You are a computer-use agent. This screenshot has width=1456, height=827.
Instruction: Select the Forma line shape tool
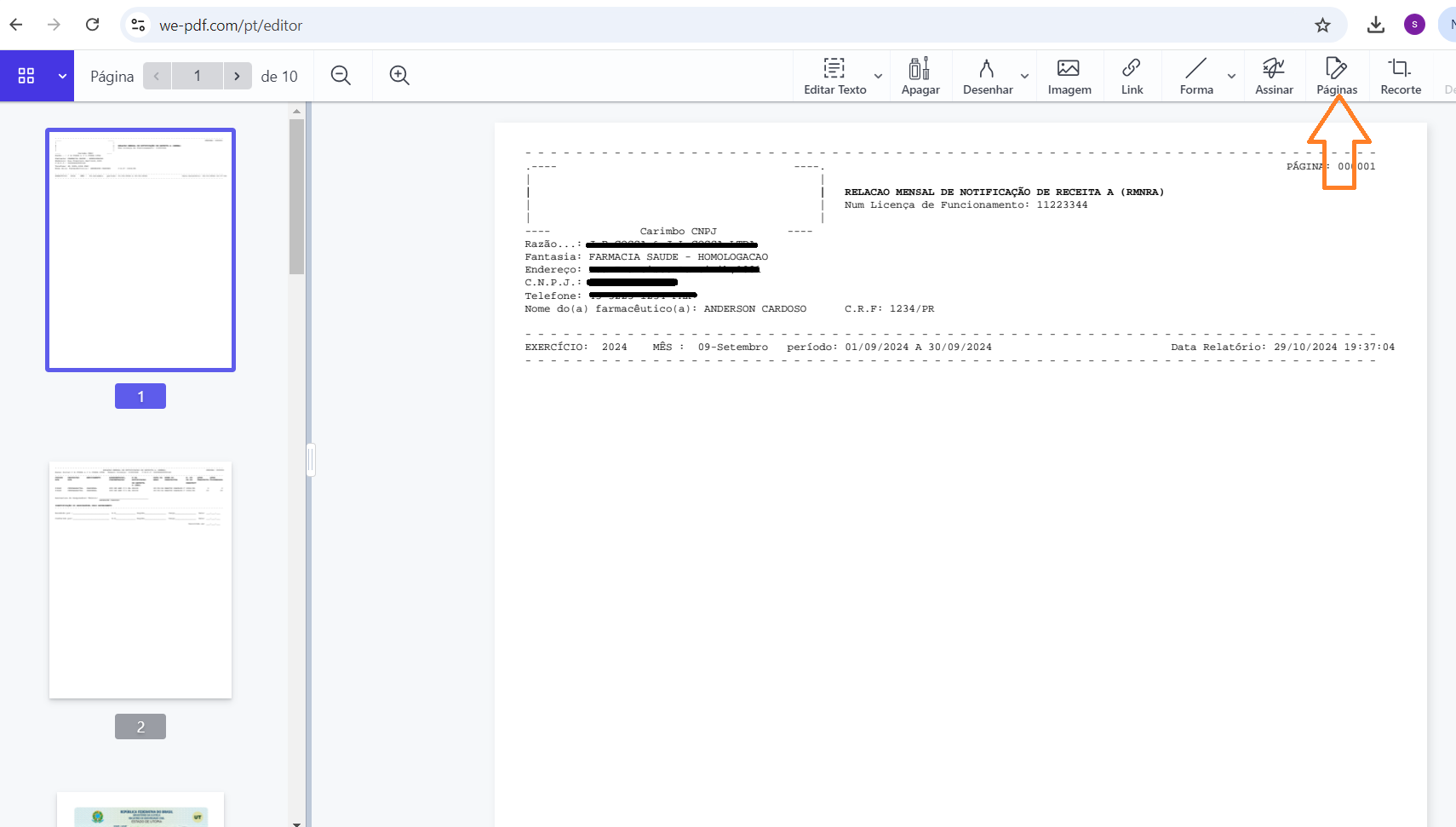coord(1195,76)
